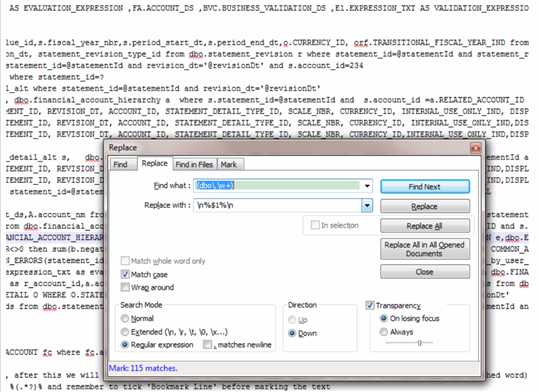
Task: Click the transparency level slider
Action: point(409,342)
